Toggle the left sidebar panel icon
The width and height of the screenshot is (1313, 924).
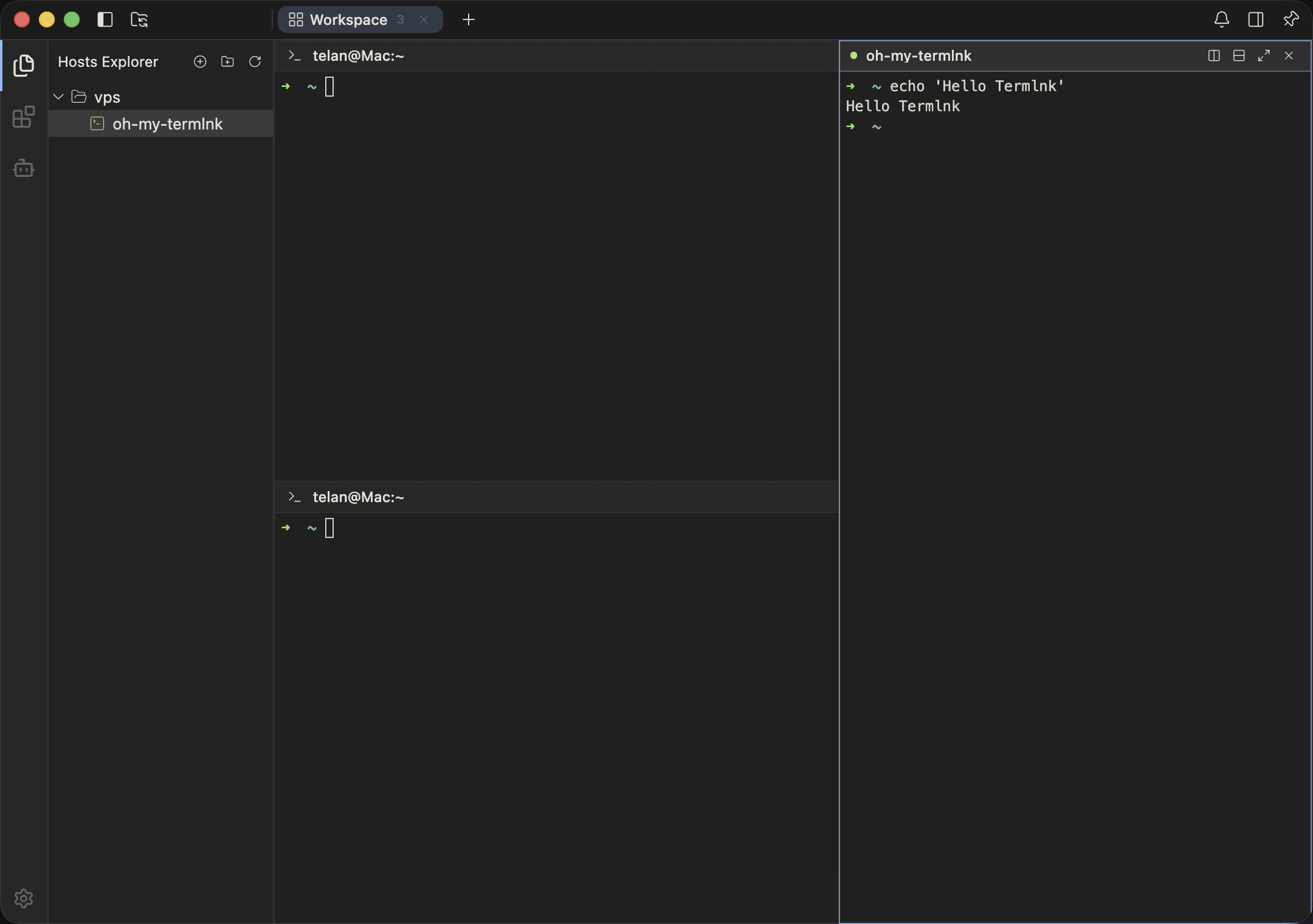point(105,19)
